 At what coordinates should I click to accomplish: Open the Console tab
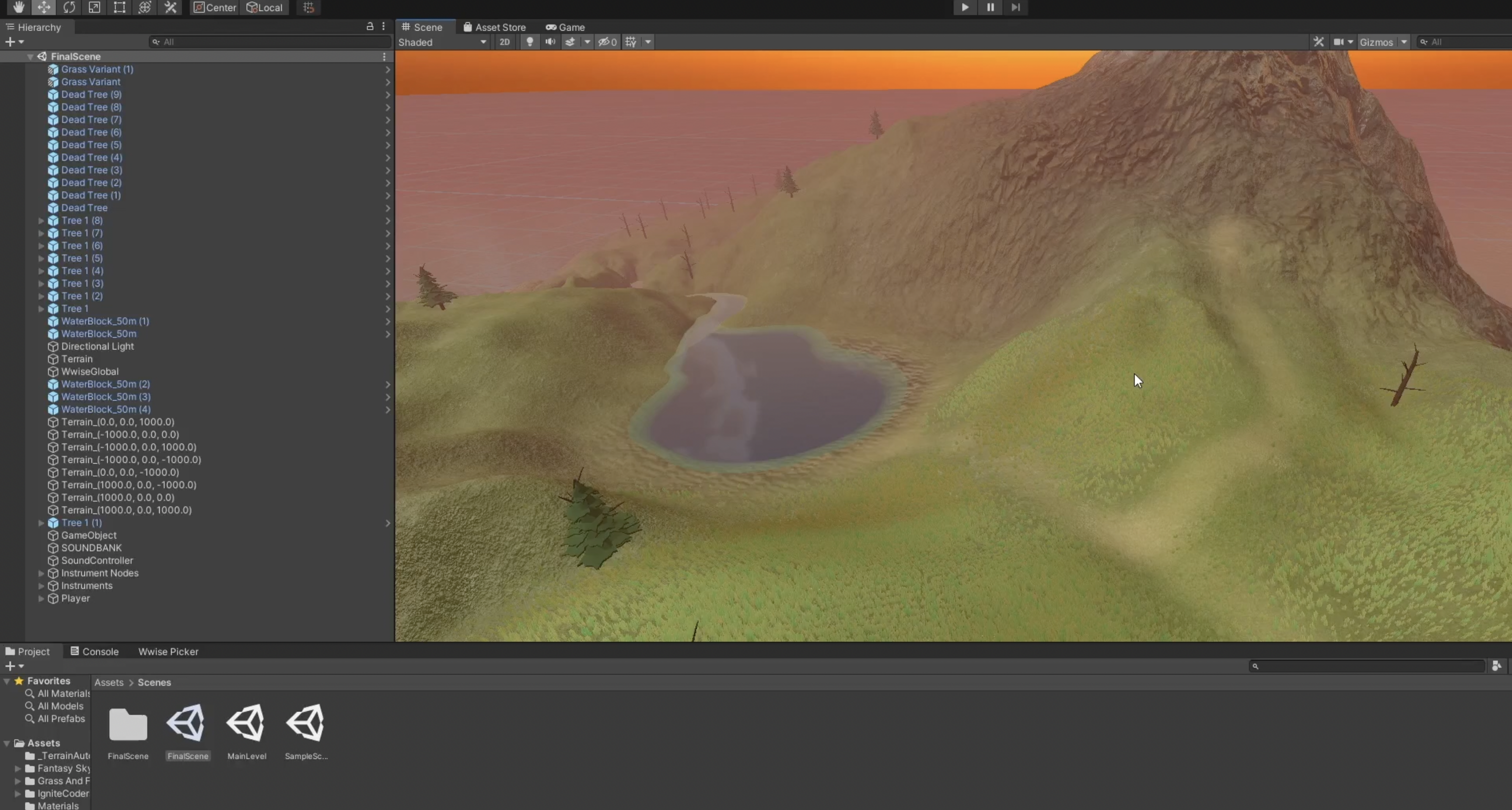(x=94, y=652)
